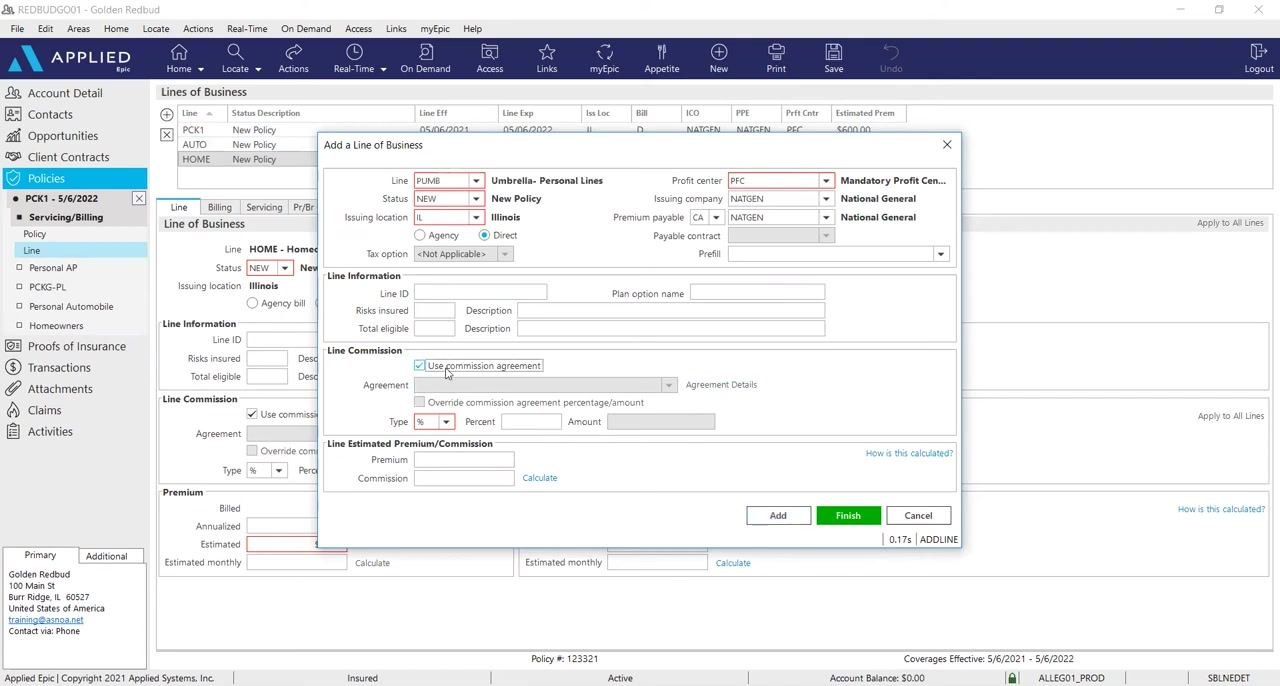The height and width of the screenshot is (686, 1280).
Task: Click the Save toolbar icon
Action: pos(833,52)
